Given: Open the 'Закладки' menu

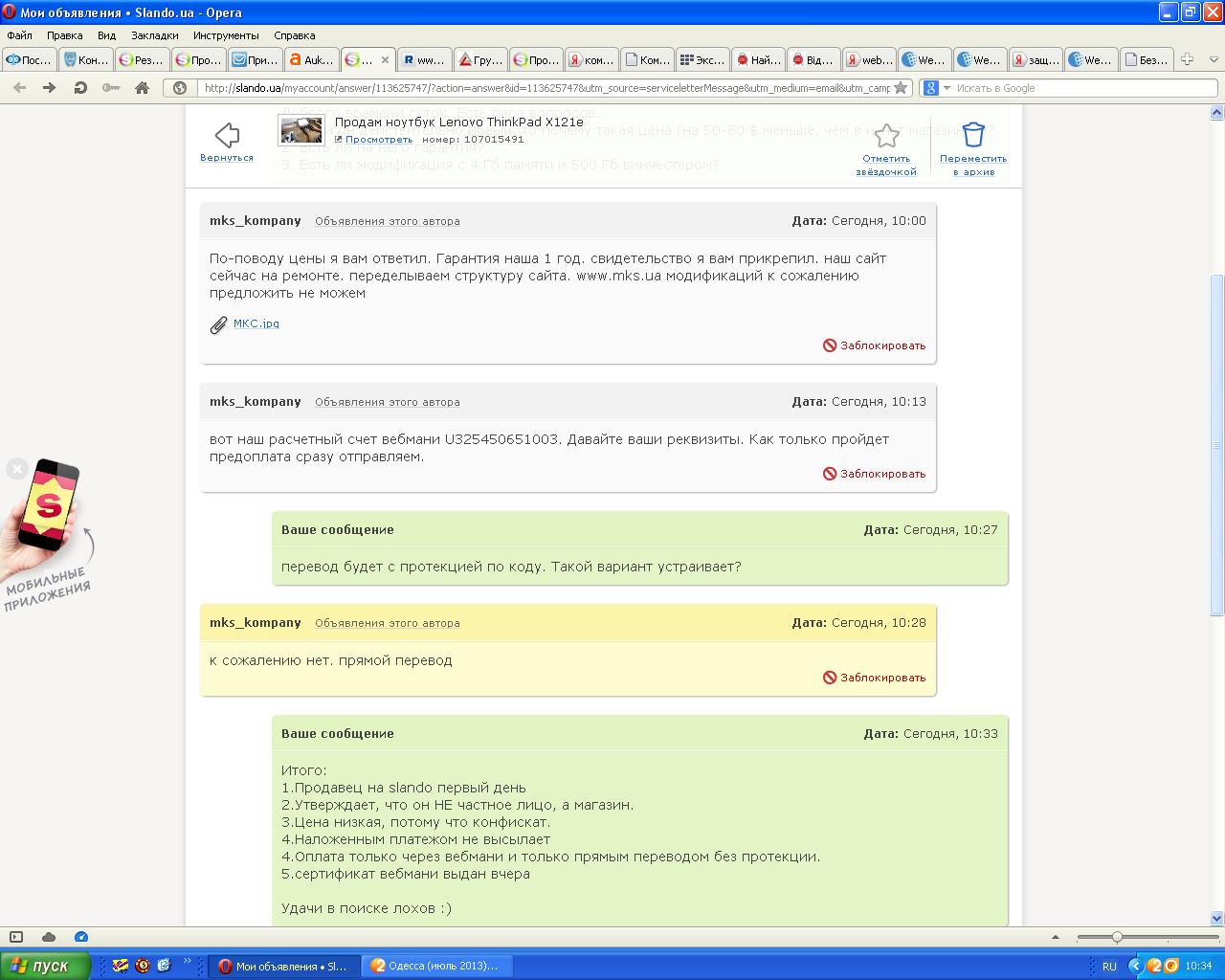Looking at the screenshot, I should click(154, 35).
